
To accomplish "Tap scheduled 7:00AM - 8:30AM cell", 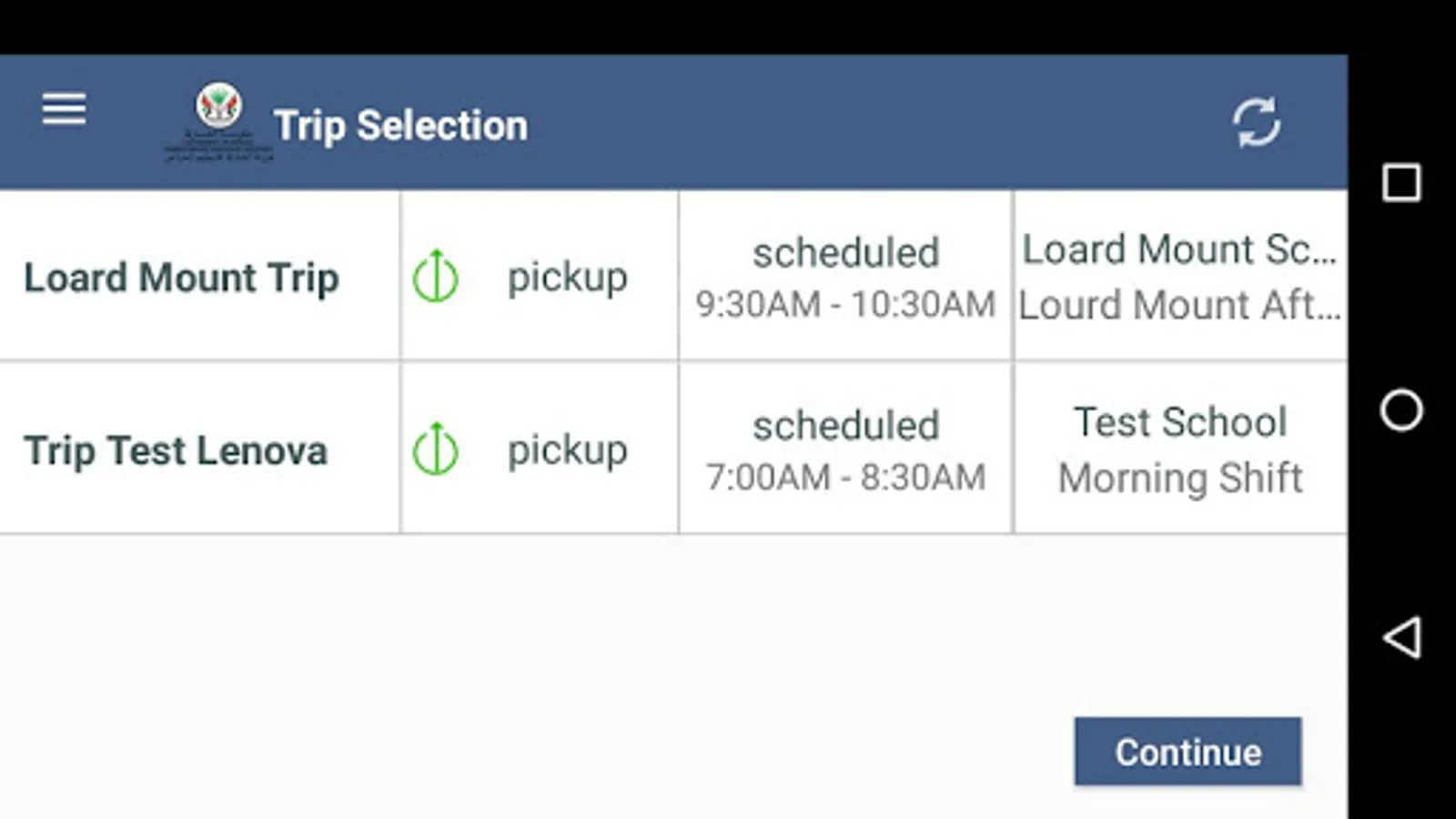I will [845, 450].
